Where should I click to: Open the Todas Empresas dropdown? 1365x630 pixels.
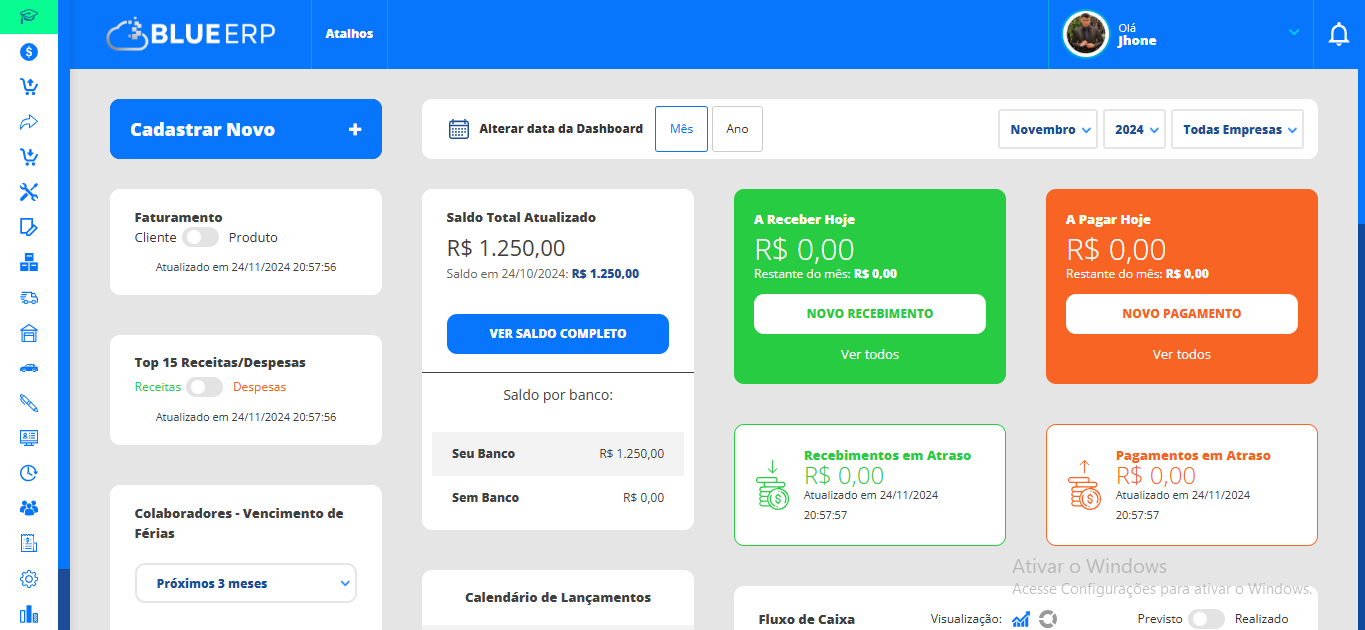click(x=1237, y=130)
